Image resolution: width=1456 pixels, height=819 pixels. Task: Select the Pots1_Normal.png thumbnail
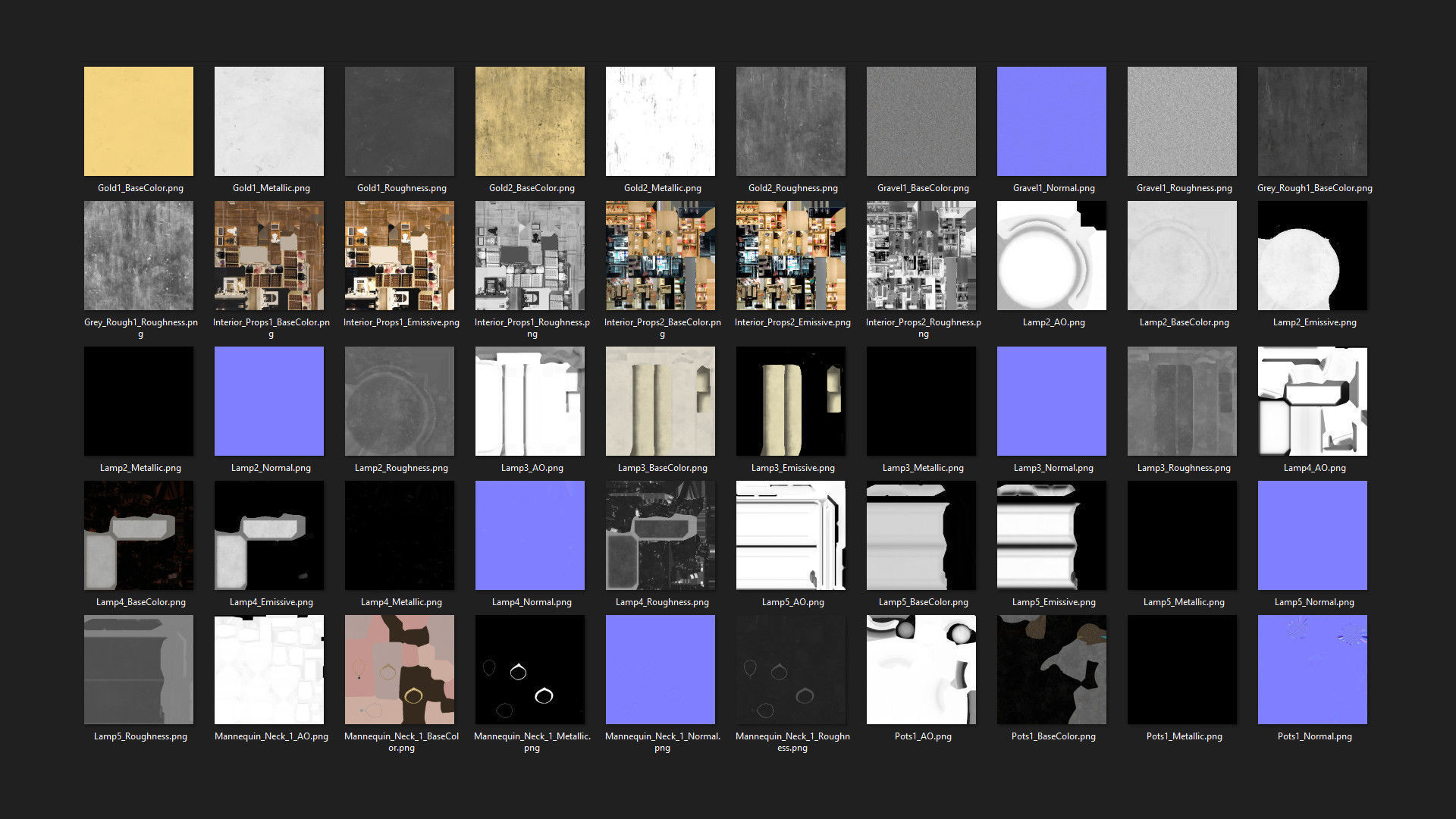1313,670
